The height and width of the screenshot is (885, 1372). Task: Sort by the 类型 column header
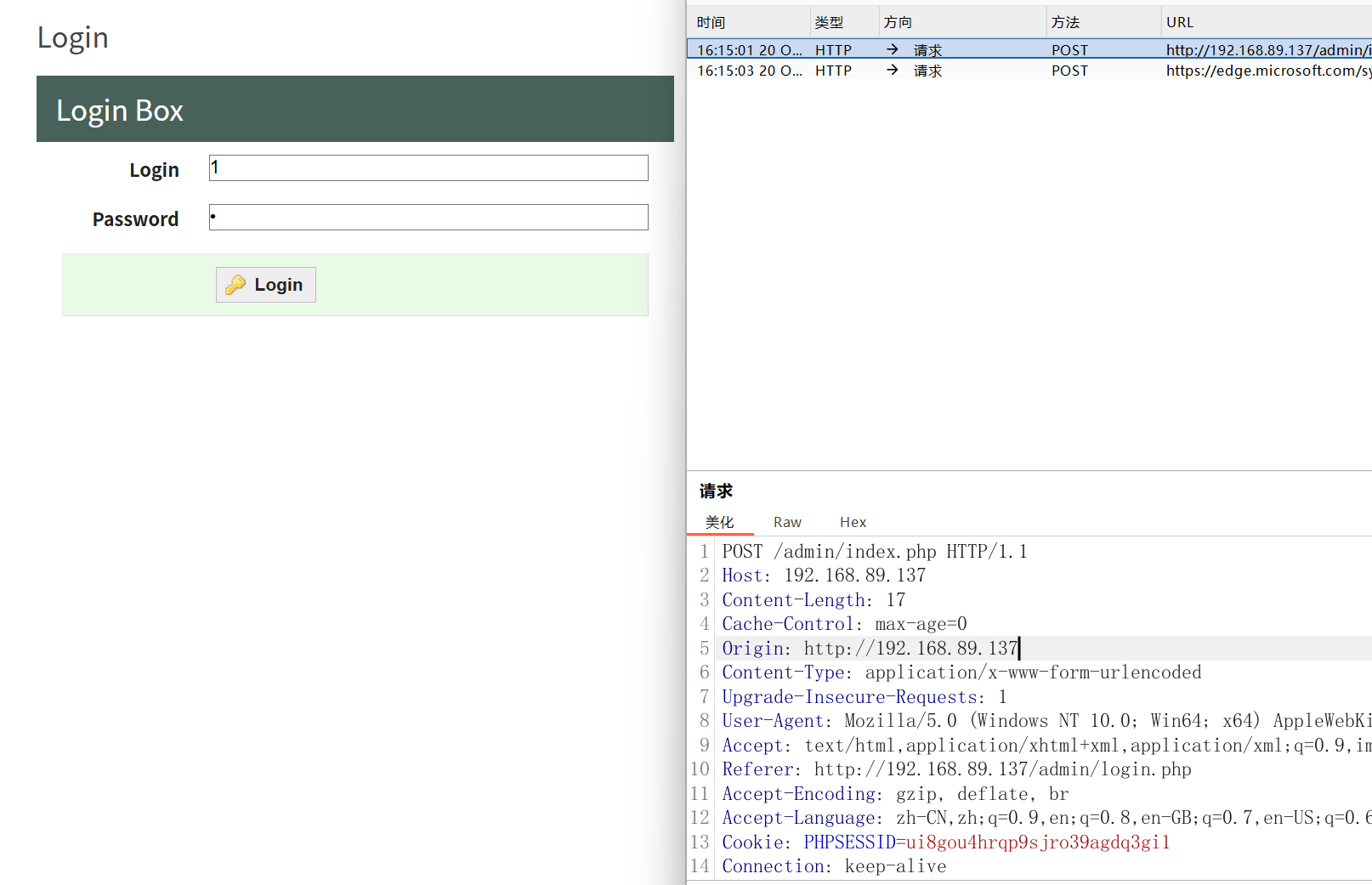844,22
